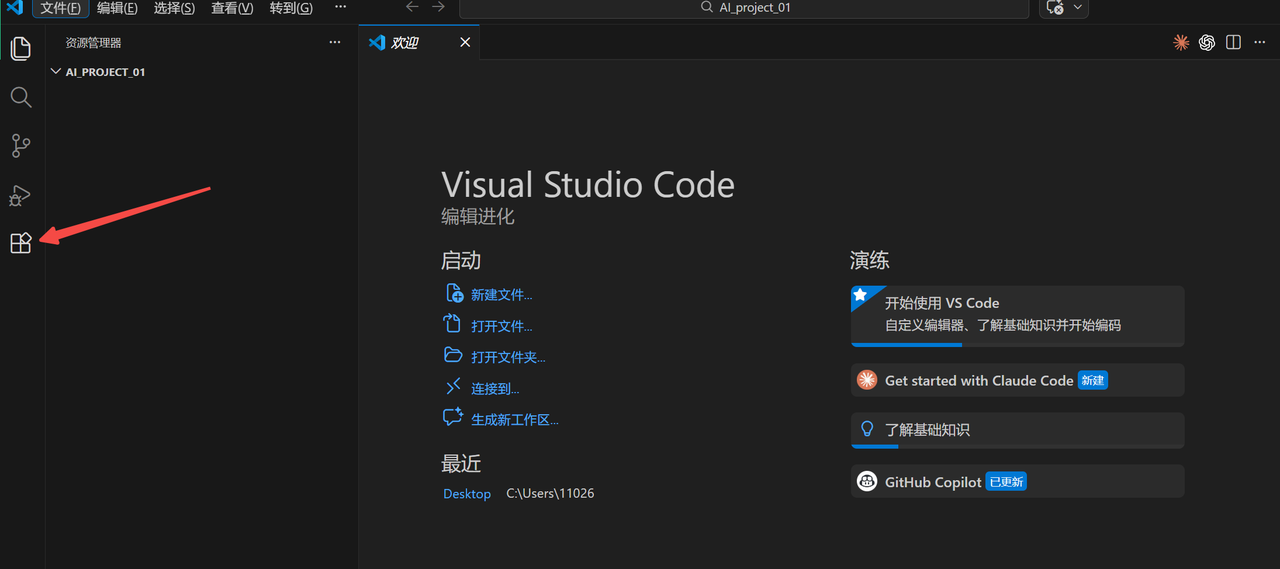Navigate back with the left arrow
The height and width of the screenshot is (569, 1280).
click(x=412, y=7)
